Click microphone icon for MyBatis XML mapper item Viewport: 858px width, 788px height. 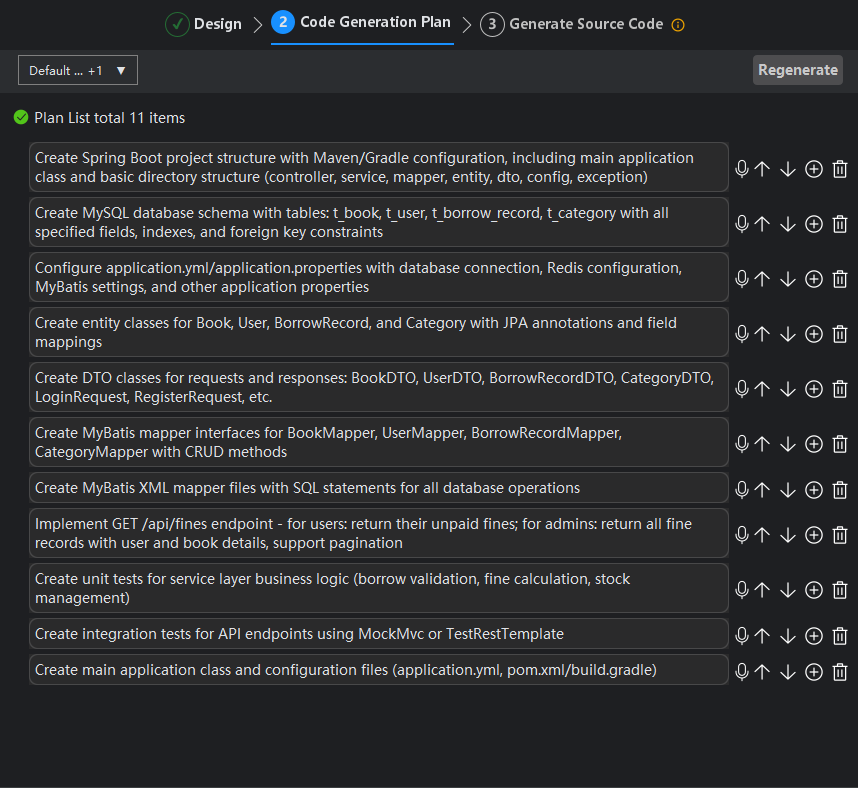tap(742, 489)
